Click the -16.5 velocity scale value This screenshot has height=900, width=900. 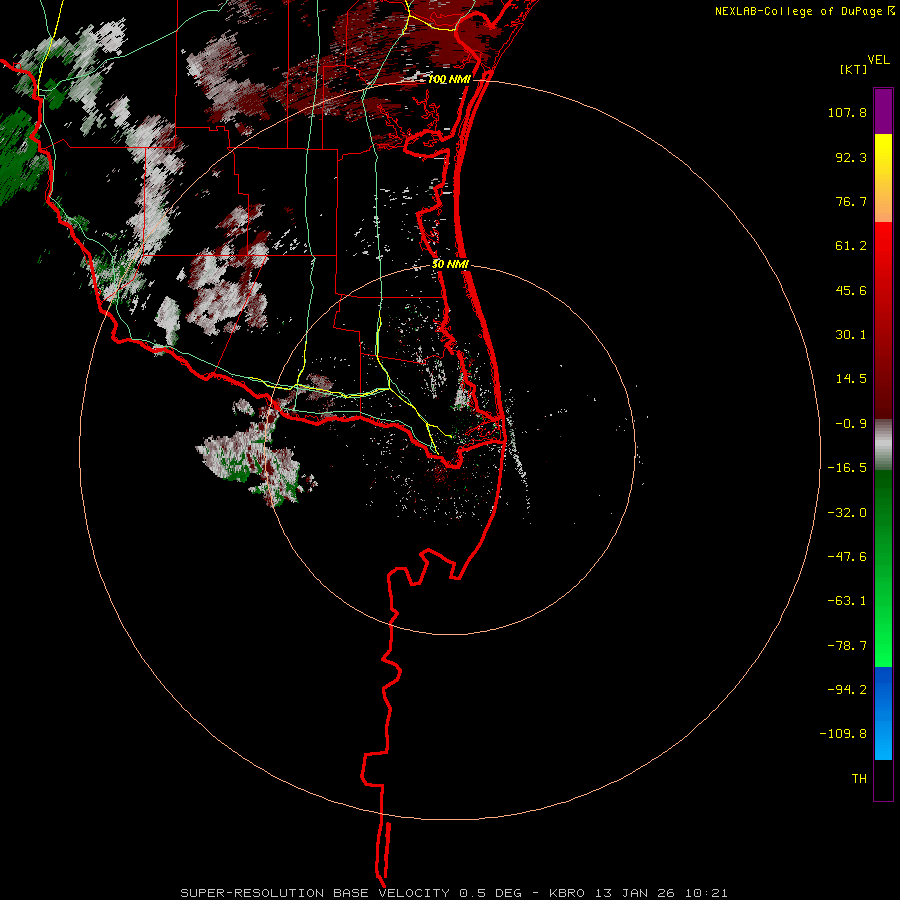(847, 468)
